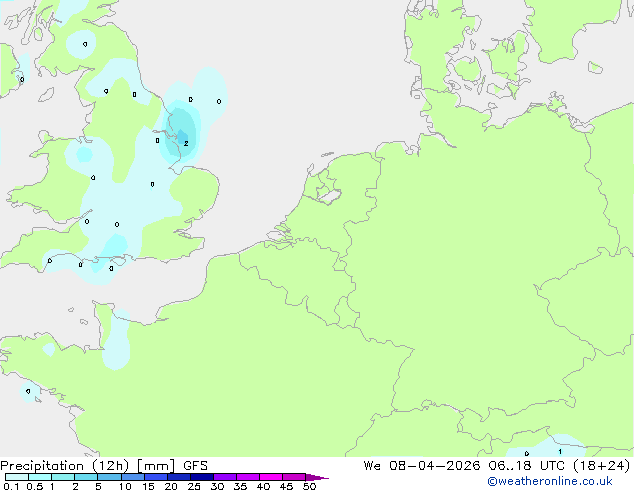This screenshot has width=634, height=490.
Task: Select the 5 to 10 mm legend swatch
Action: point(109,477)
